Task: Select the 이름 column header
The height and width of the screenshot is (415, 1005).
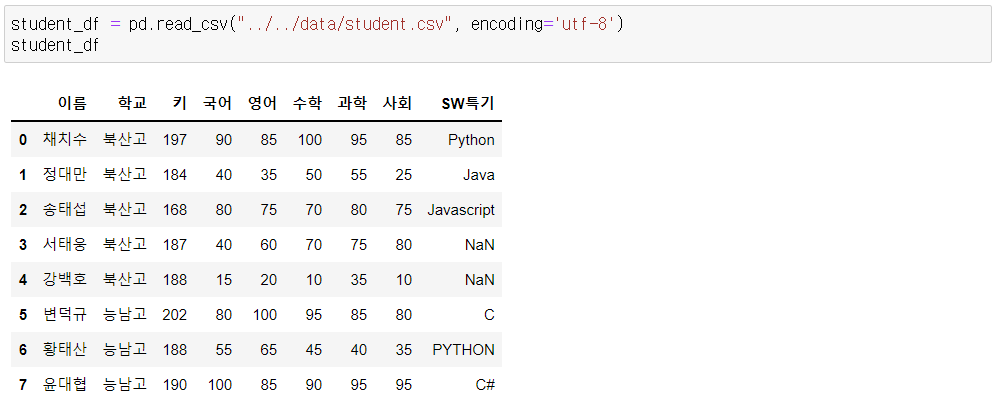Action: click(x=72, y=103)
